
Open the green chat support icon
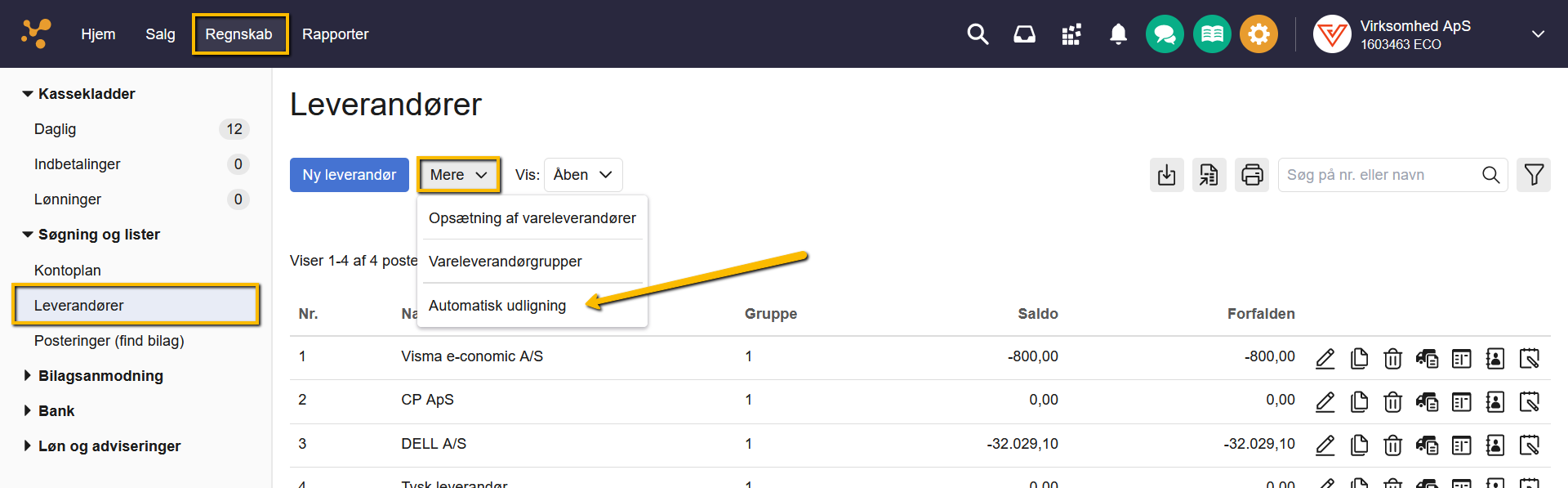pos(1165,34)
